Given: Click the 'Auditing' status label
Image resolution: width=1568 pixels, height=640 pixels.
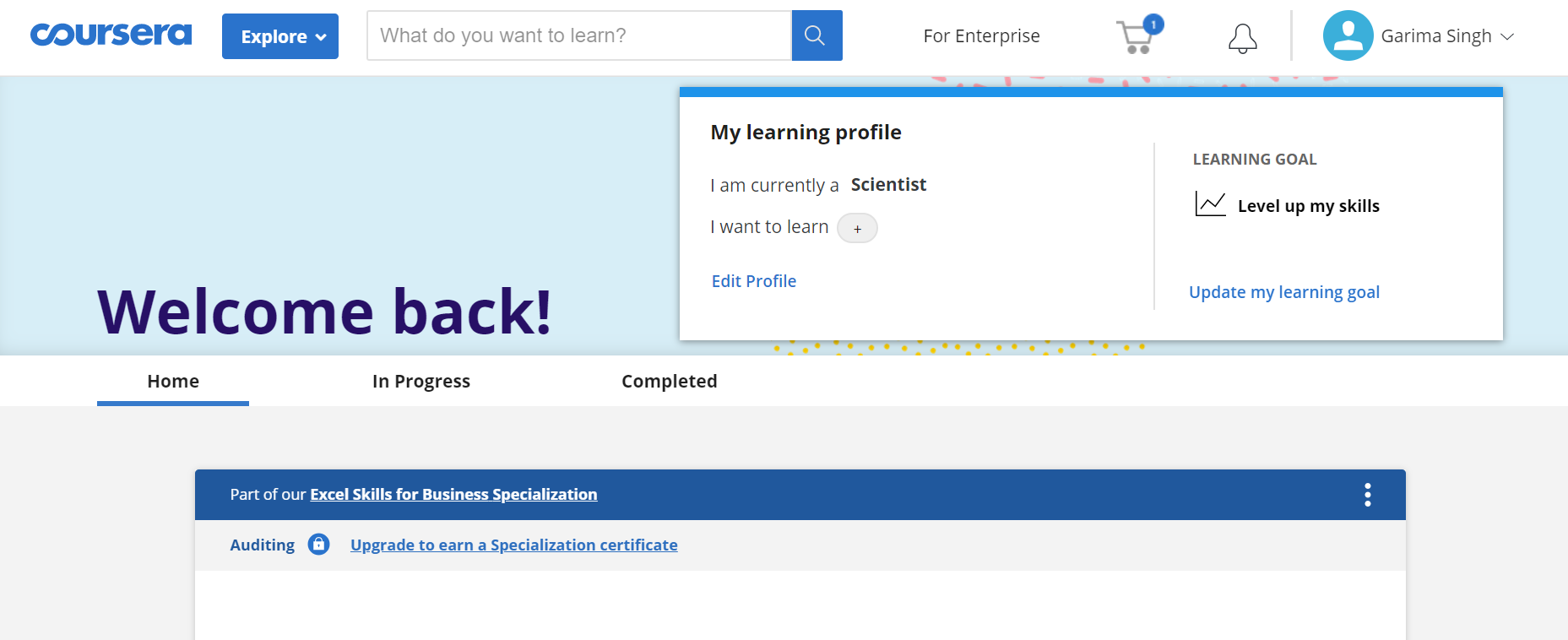Looking at the screenshot, I should [x=262, y=545].
